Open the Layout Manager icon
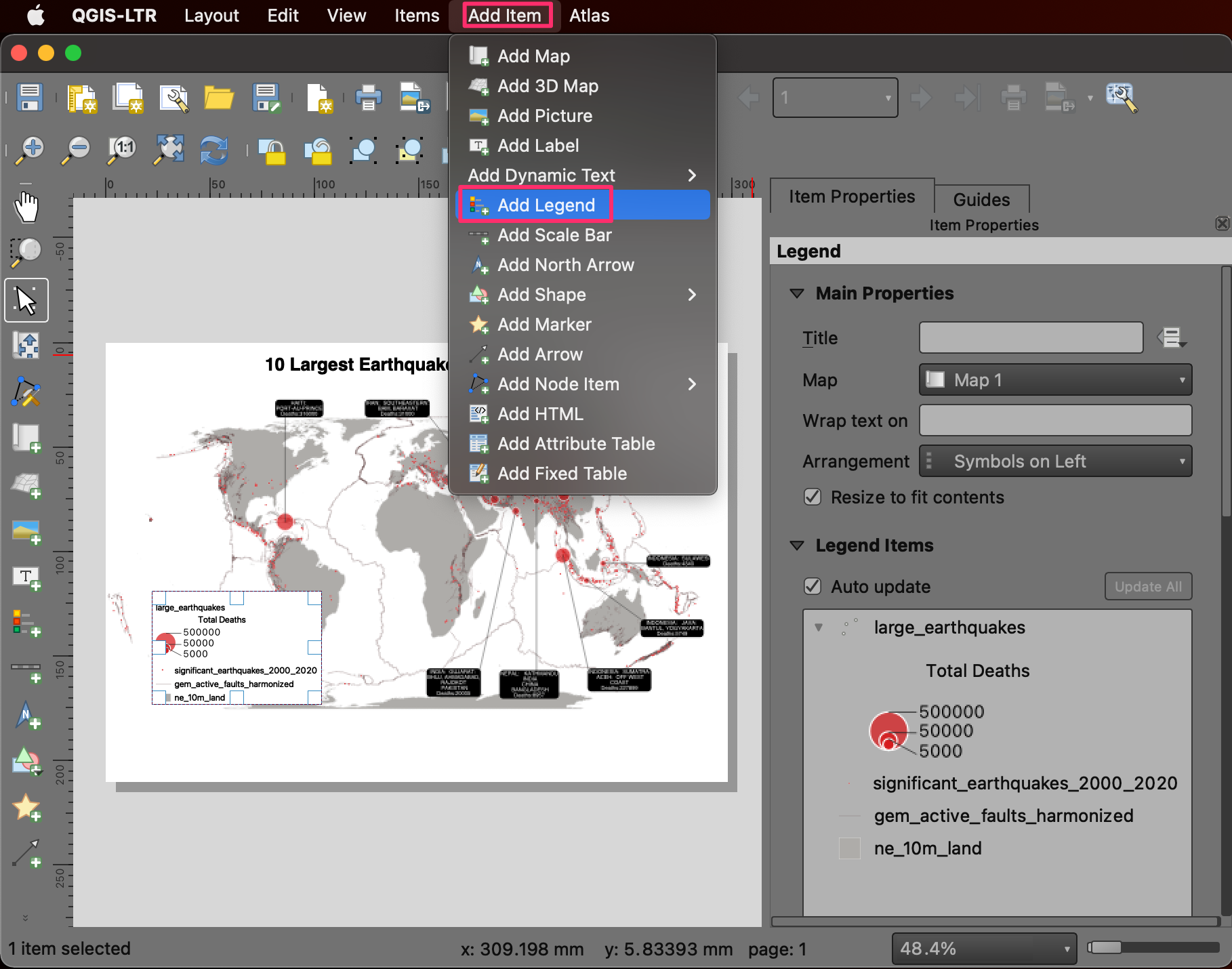Viewport: 1232px width, 969px height. [174, 98]
